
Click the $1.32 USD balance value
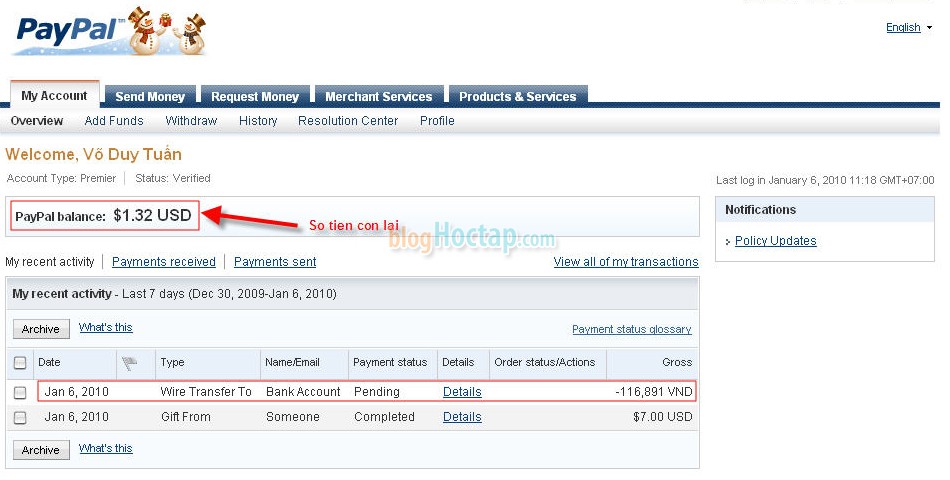(x=152, y=215)
